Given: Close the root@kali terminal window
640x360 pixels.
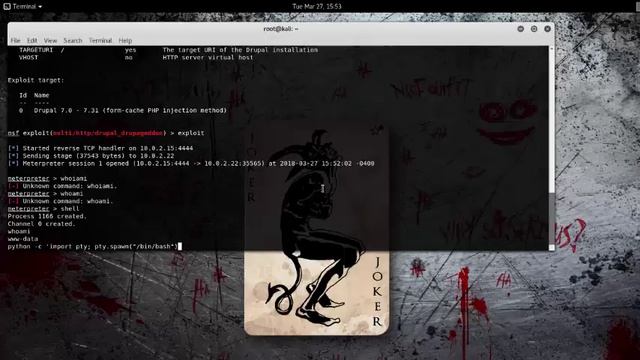Looking at the screenshot, I should pyautogui.click(x=547, y=29).
